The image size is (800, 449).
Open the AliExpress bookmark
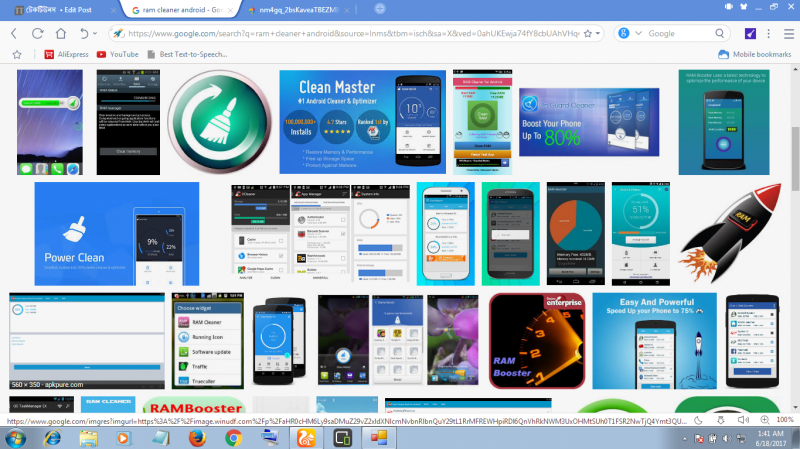click(x=66, y=54)
